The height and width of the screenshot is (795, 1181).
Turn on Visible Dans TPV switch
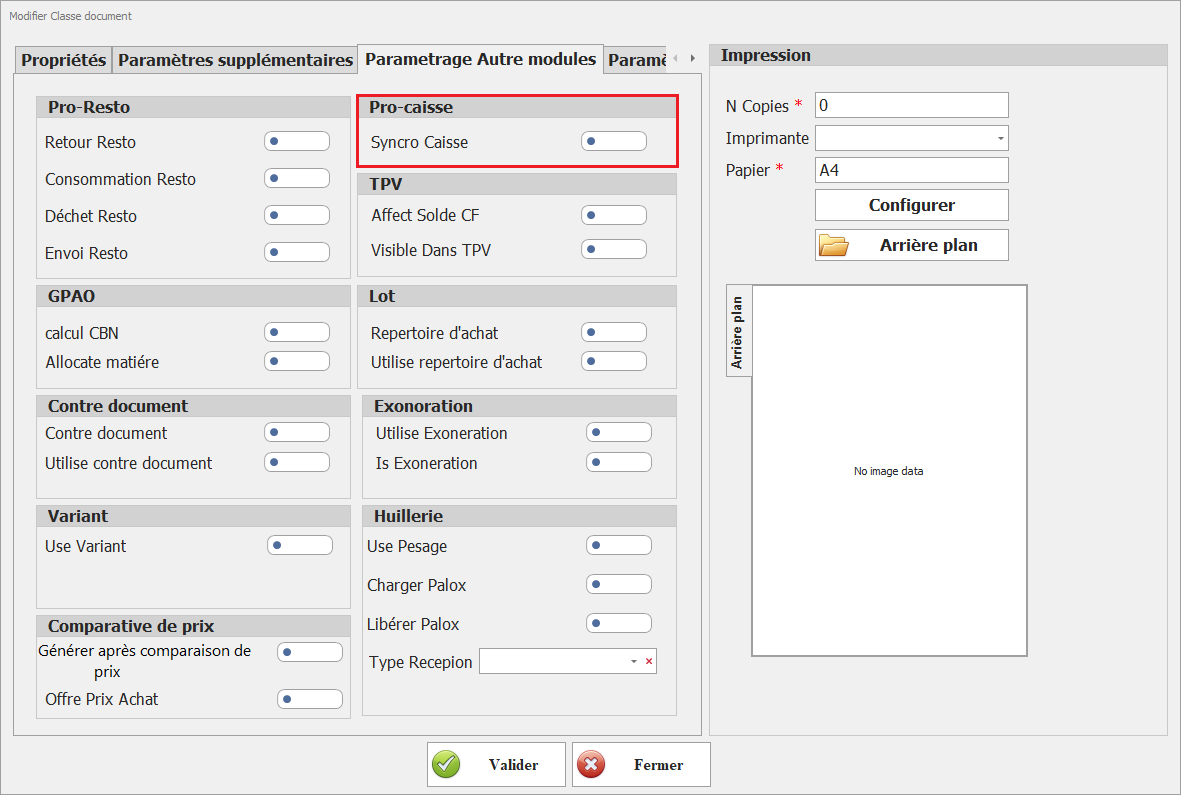click(x=613, y=249)
